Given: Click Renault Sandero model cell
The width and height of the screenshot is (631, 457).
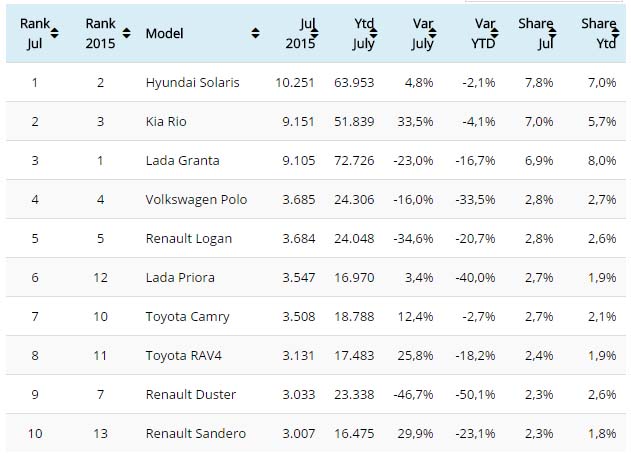Looking at the screenshot, I should tap(195, 433).
